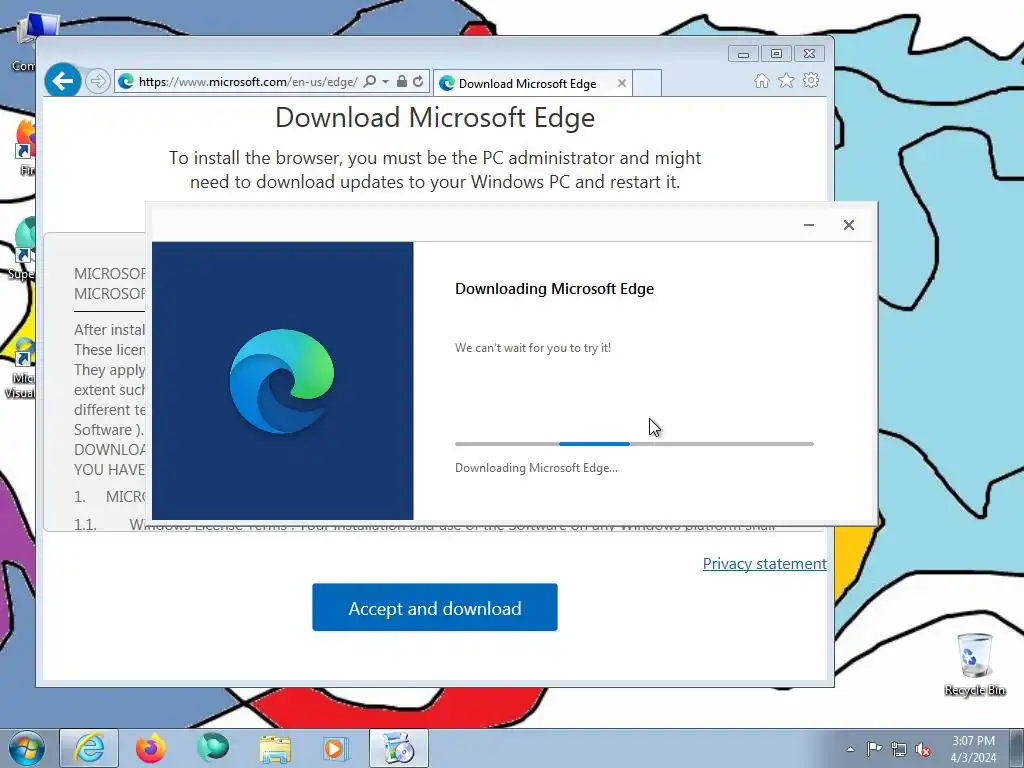Click the Home icon in Internet Explorer
This screenshot has width=1024, height=768.
click(x=761, y=80)
